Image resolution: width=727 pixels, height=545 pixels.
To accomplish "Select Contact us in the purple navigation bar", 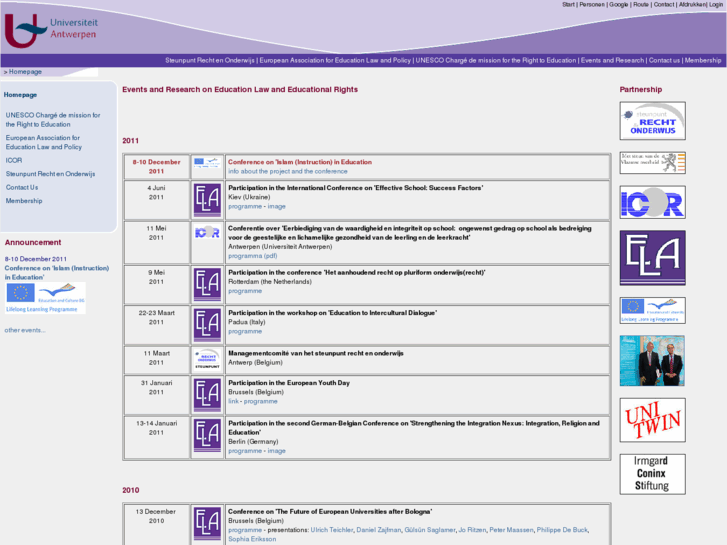I will coord(664,60).
